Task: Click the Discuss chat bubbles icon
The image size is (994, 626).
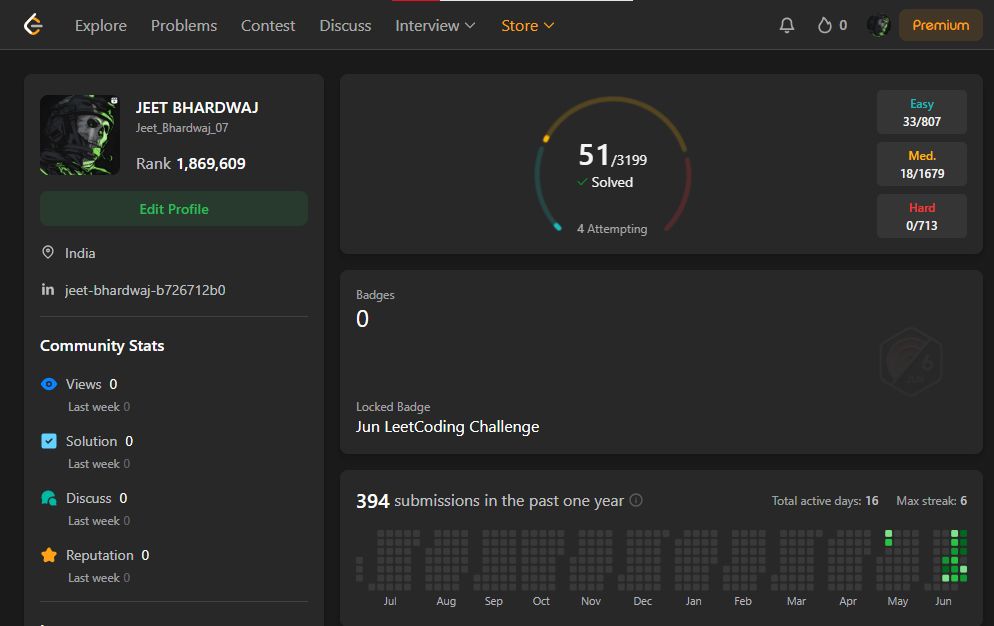Action: tap(49, 498)
